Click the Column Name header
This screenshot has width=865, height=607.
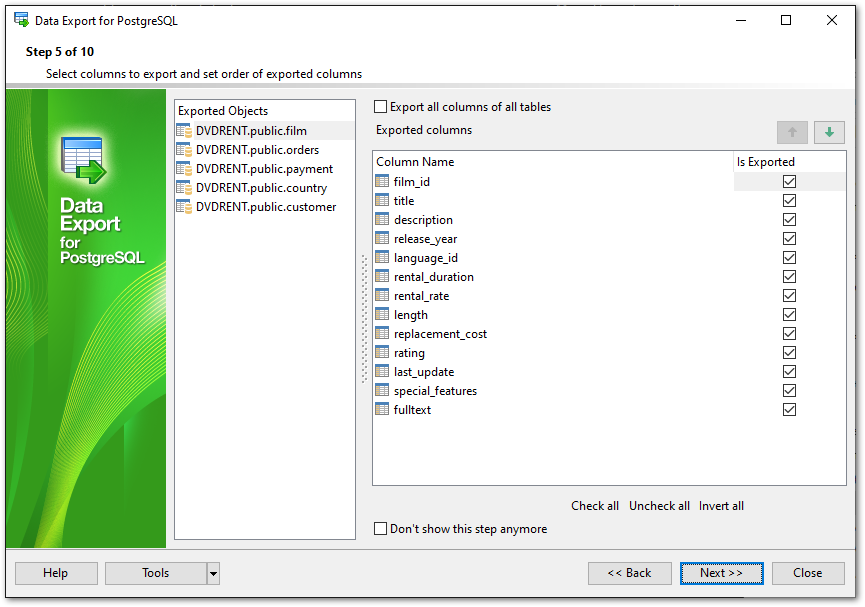[553, 162]
